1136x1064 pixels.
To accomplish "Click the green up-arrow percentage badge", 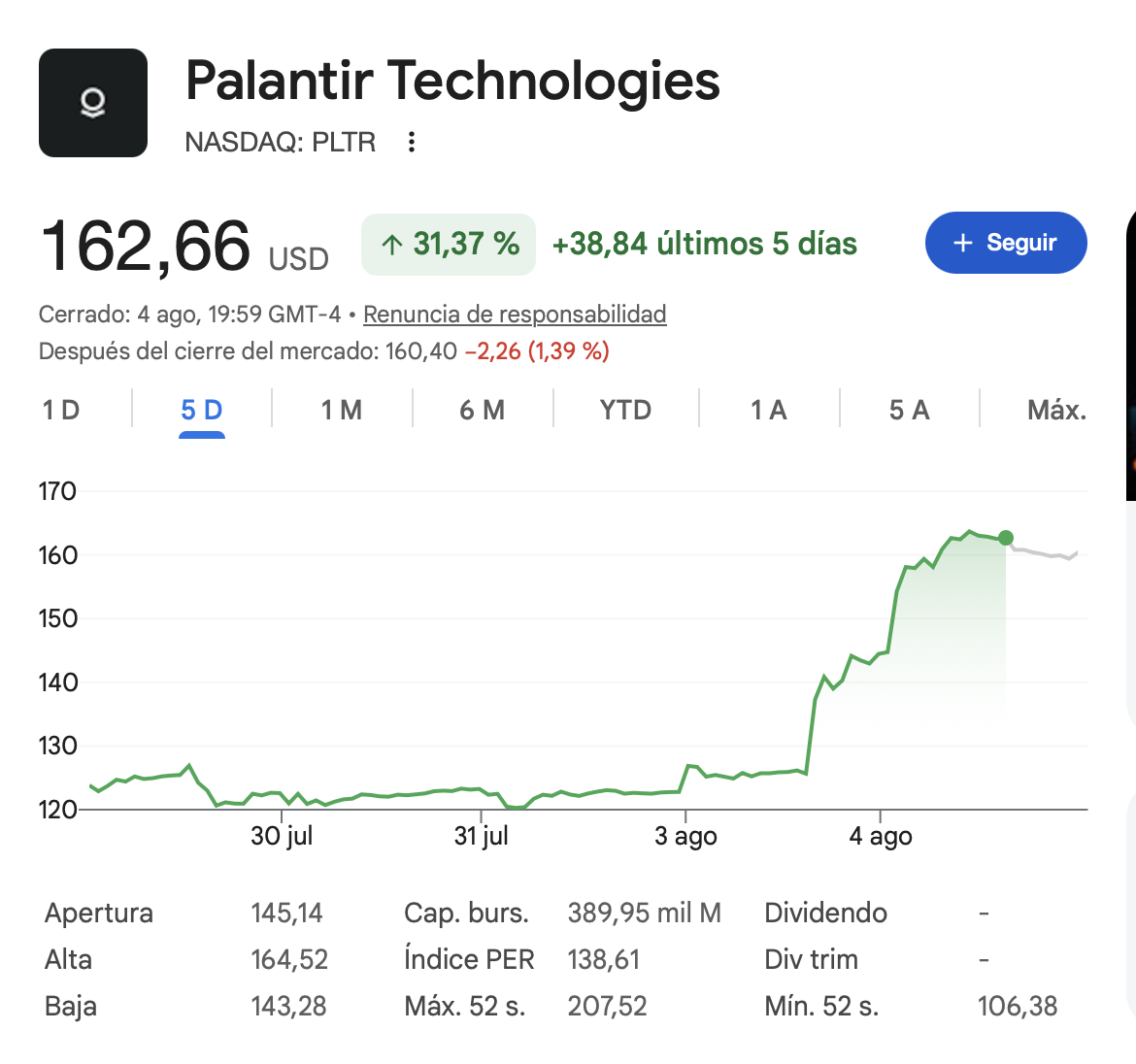I will point(449,244).
